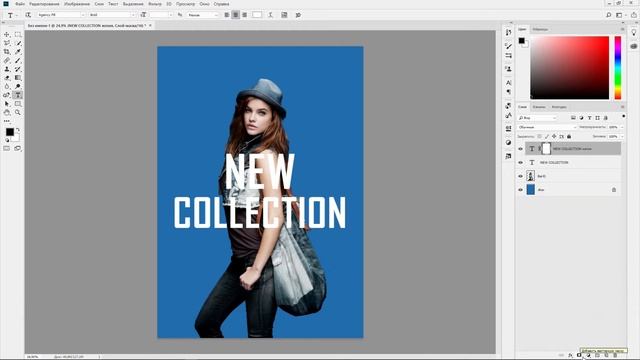
Task: Toggle lock position of layer
Action: pos(554,136)
